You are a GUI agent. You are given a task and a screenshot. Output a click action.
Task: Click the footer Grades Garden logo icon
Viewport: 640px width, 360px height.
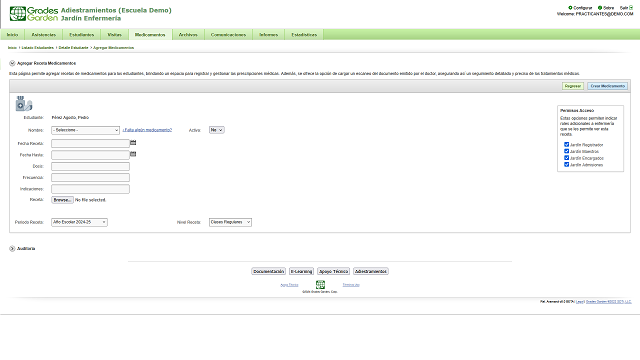pyautogui.click(x=320, y=284)
